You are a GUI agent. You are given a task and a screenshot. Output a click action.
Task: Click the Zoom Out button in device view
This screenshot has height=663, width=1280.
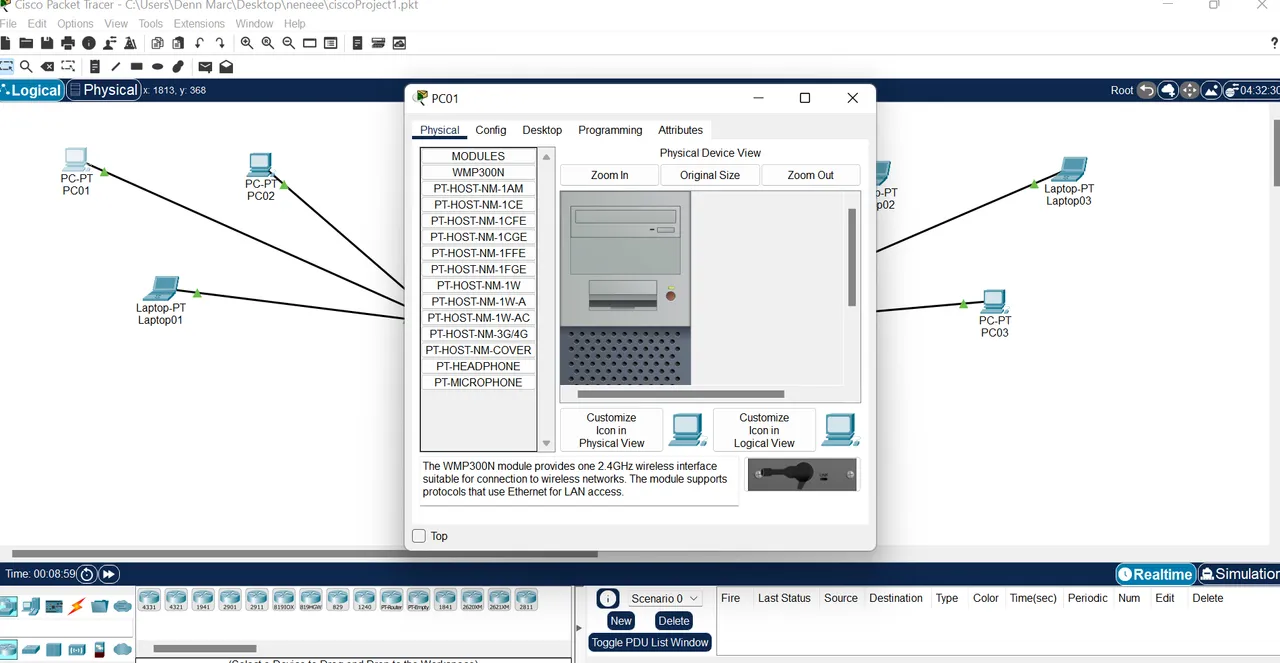[x=810, y=175]
